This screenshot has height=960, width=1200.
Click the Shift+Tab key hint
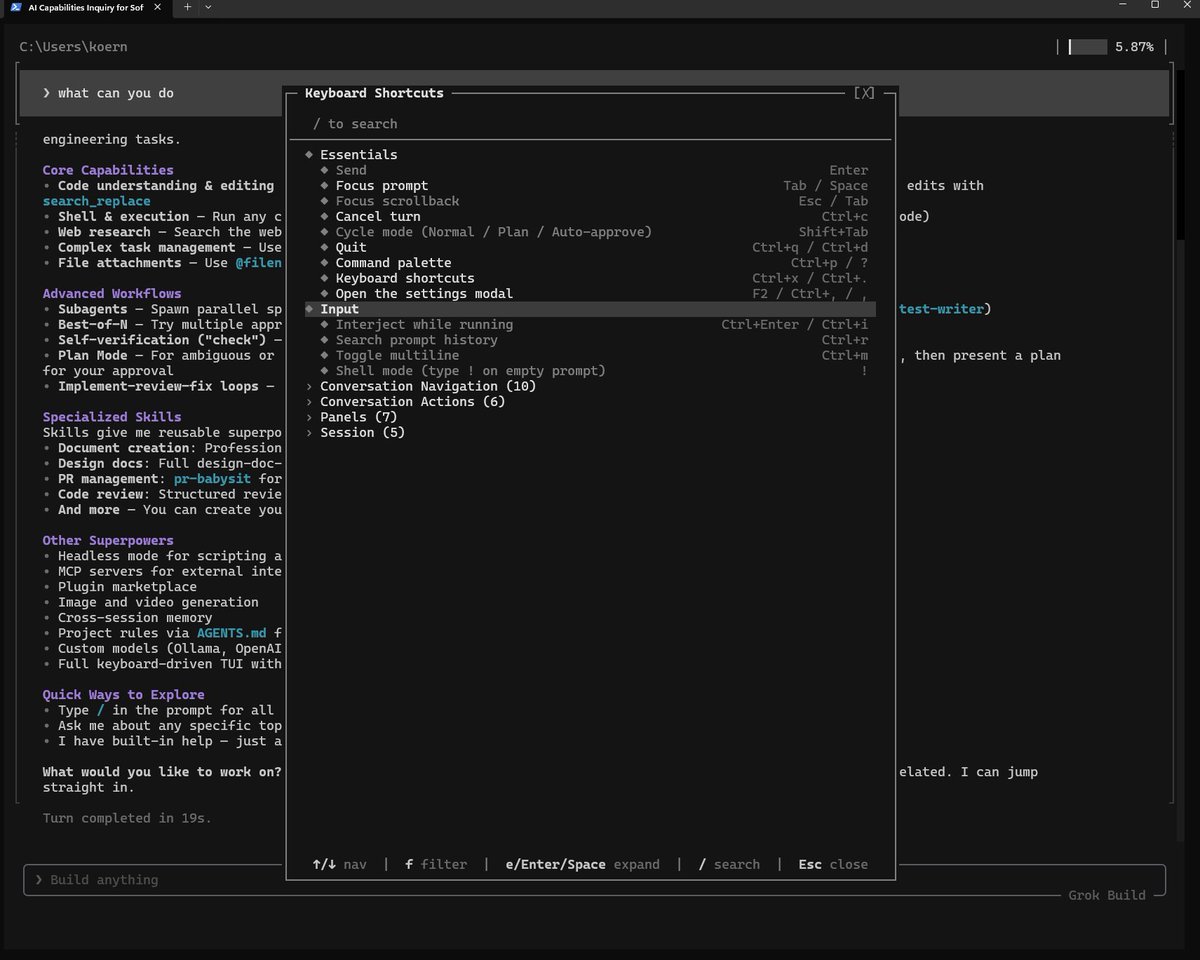coord(833,232)
